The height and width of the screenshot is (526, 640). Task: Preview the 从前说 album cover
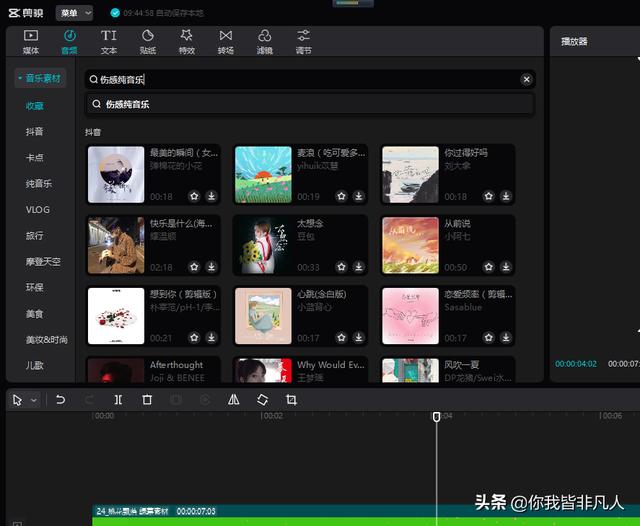410,245
